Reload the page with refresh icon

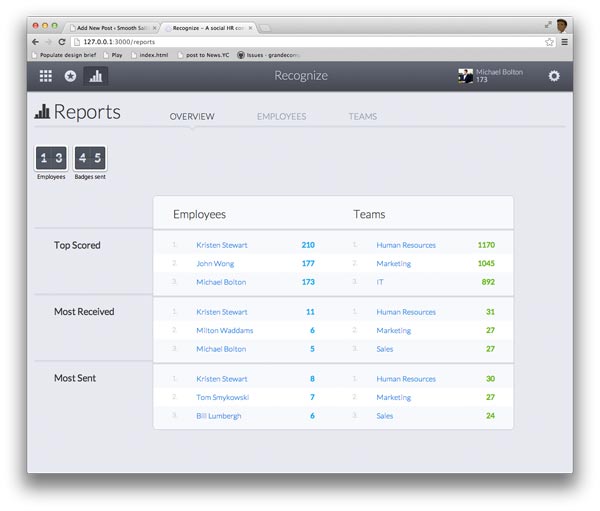[x=62, y=42]
